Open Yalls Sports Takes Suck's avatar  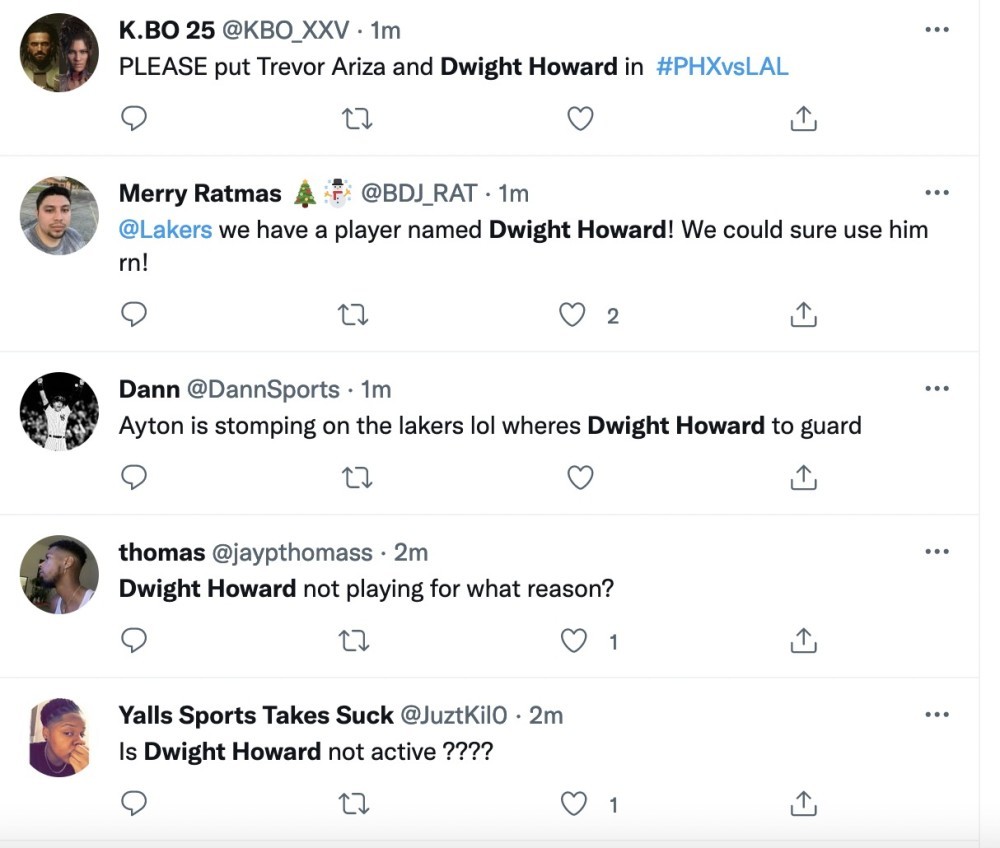tap(59, 738)
